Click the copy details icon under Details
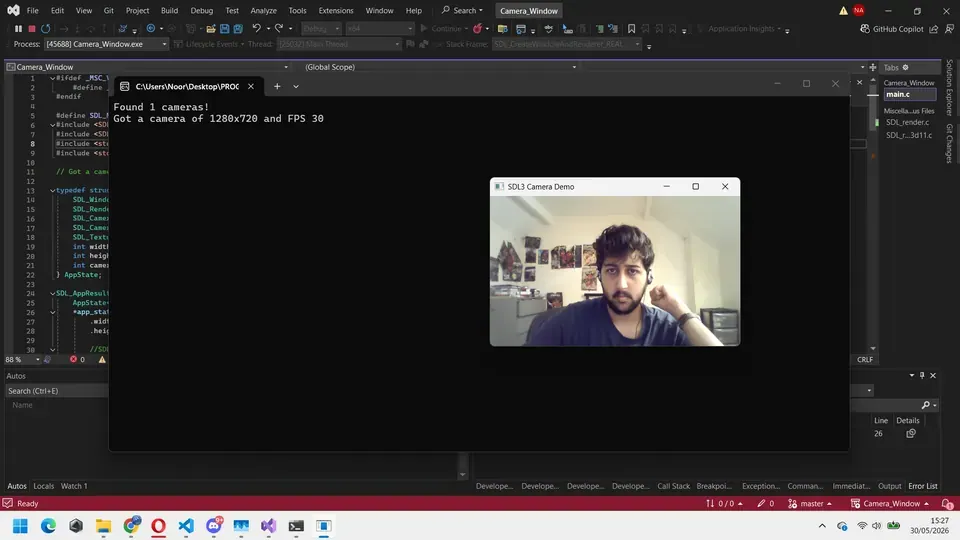 coord(911,433)
